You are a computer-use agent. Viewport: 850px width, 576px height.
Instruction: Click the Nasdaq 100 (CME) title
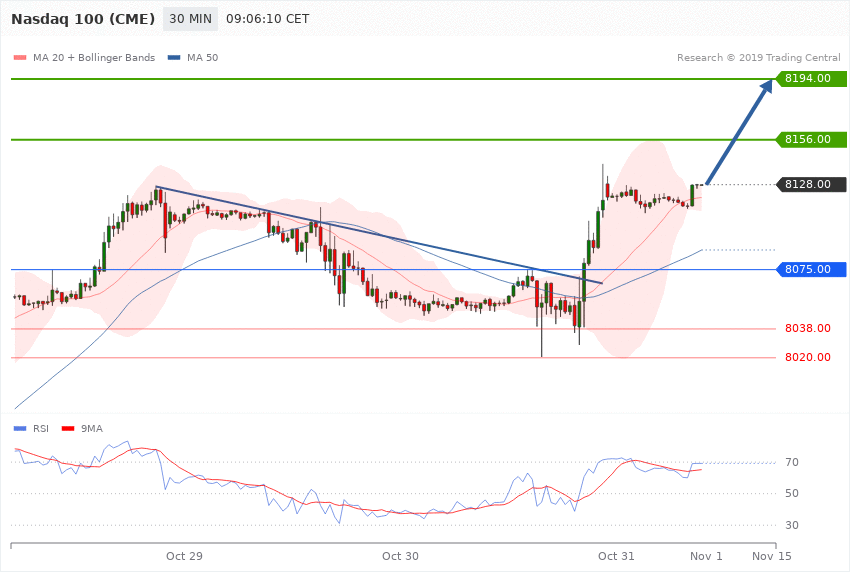tap(83, 19)
